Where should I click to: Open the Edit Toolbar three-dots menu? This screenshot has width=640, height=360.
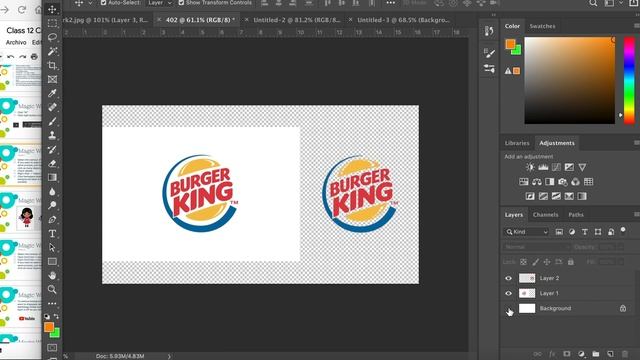tap(52, 303)
